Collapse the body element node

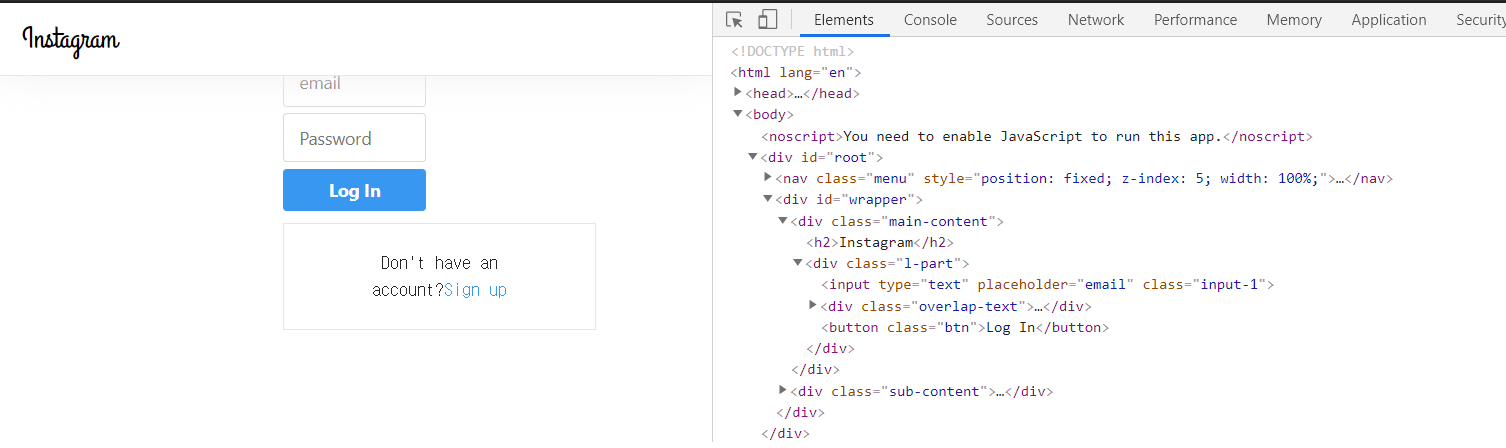tap(738, 114)
